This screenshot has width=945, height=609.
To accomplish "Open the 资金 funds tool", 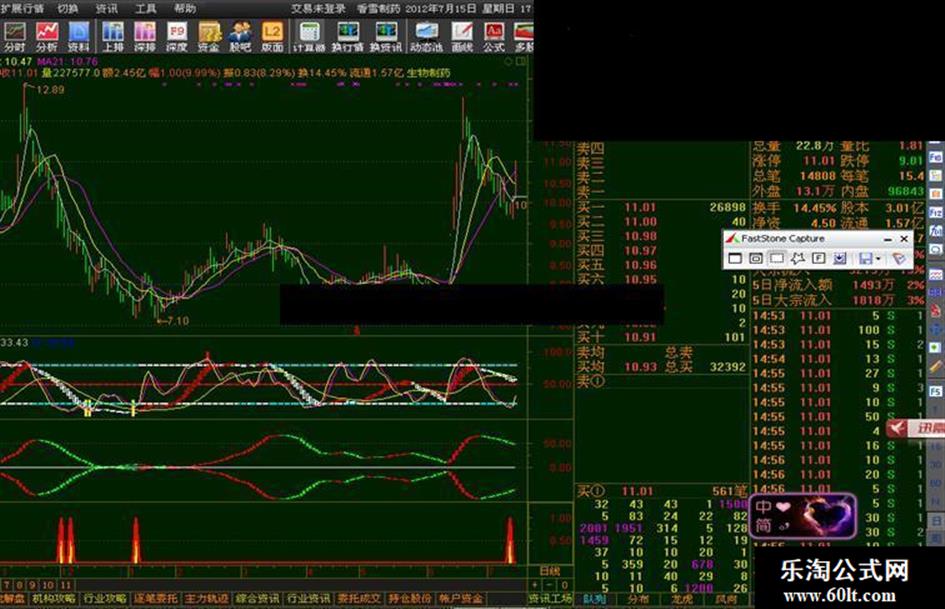I will point(209,36).
